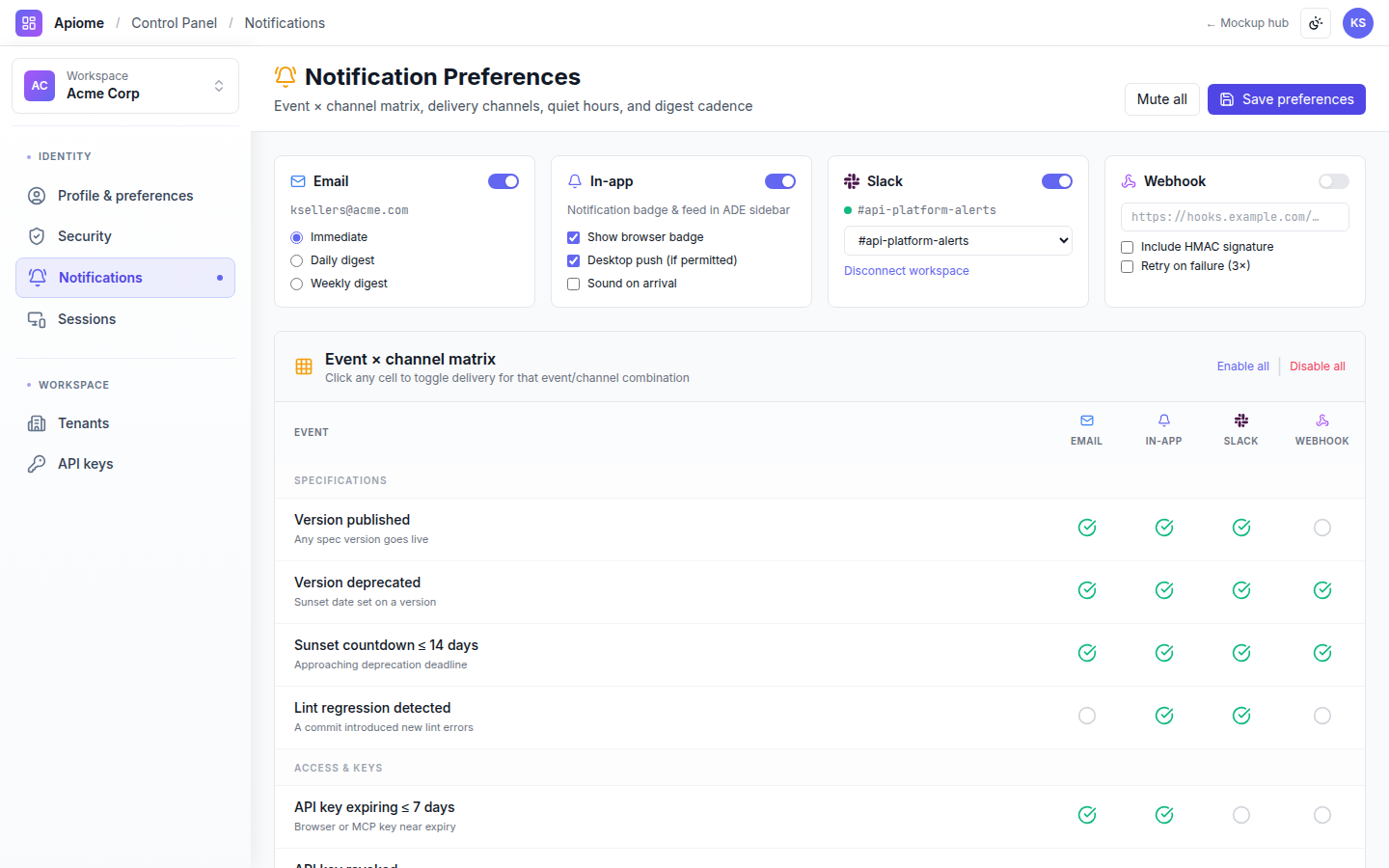Toggle Email for Lint regression detected
Image resolution: width=1389 pixels, height=868 pixels.
pos(1087,716)
